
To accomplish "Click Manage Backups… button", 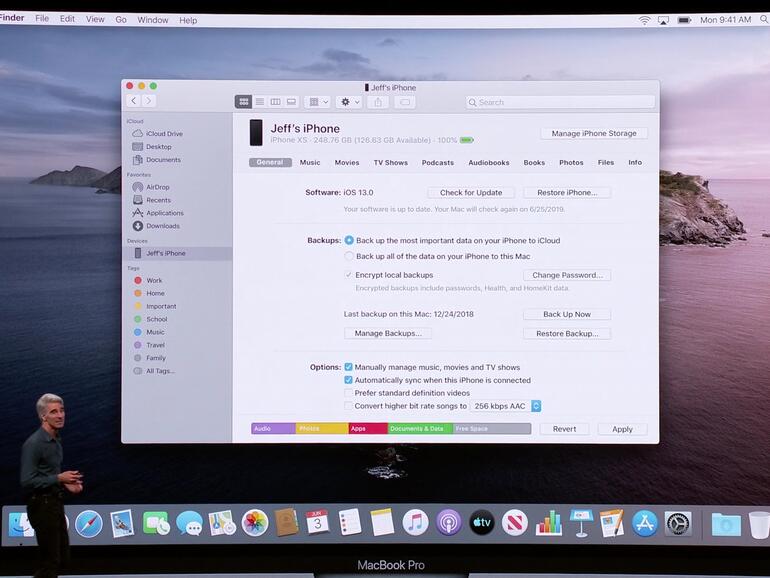I will pyautogui.click(x=388, y=333).
